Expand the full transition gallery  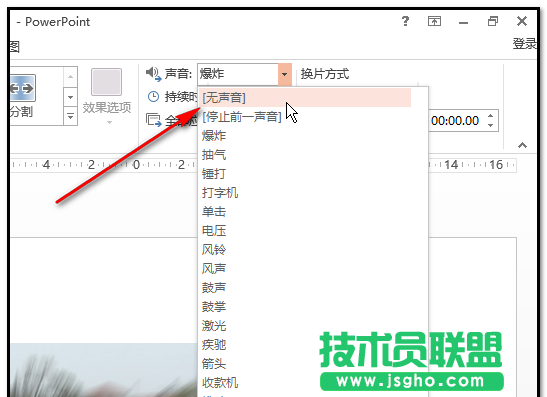coord(70,117)
